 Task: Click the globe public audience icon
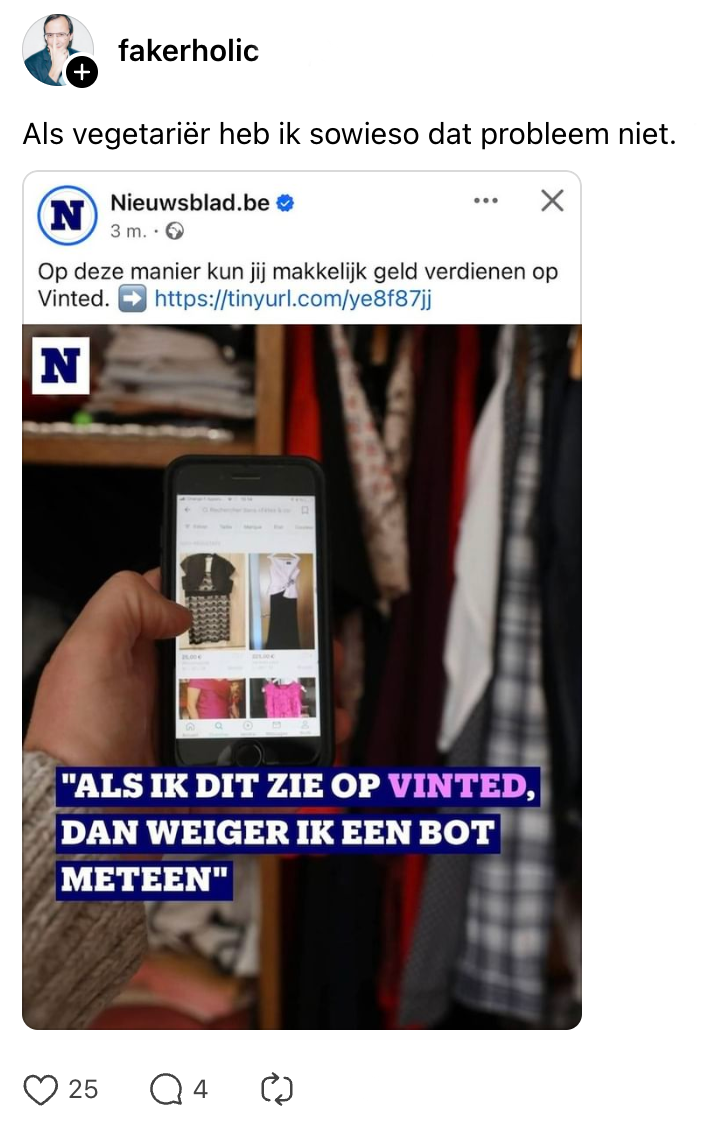[x=175, y=231]
